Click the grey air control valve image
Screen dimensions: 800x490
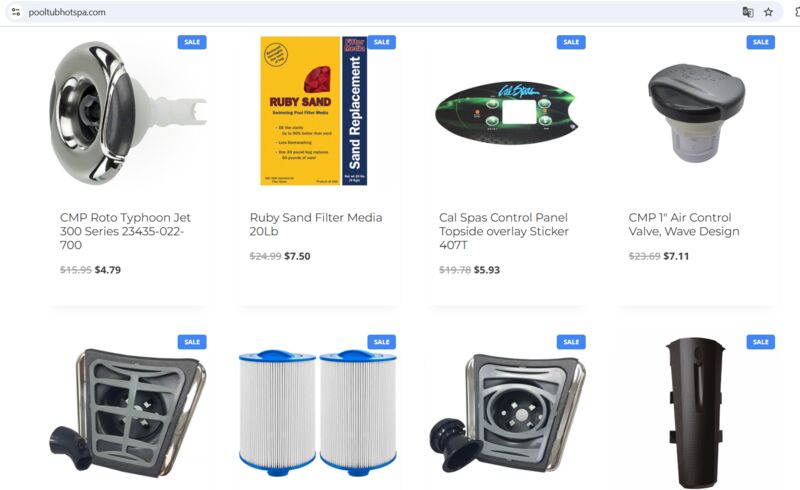696,112
